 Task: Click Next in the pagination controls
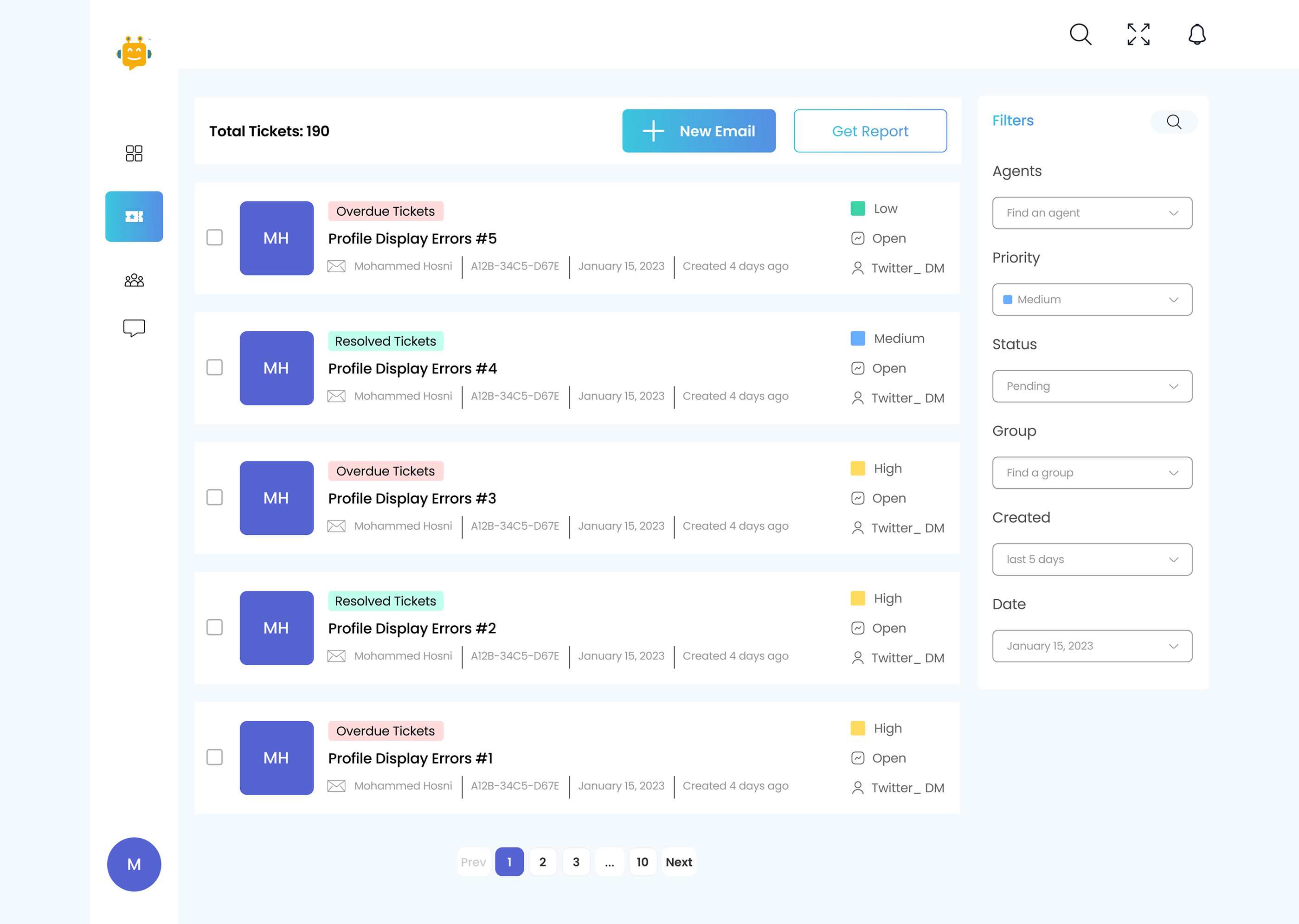coord(678,861)
